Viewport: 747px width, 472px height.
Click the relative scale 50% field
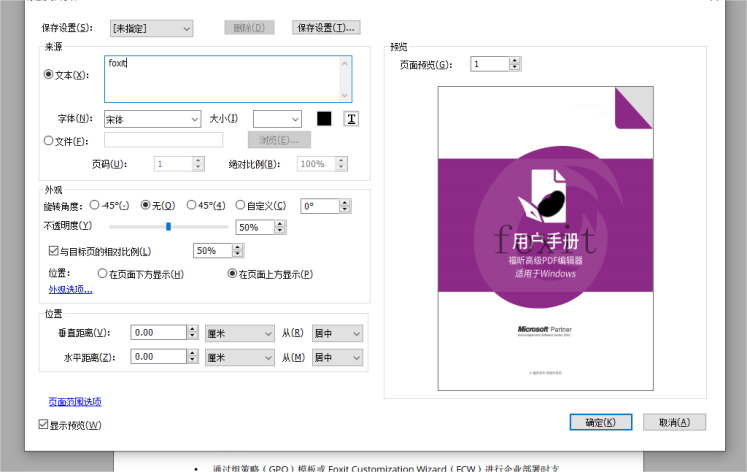[x=212, y=251]
